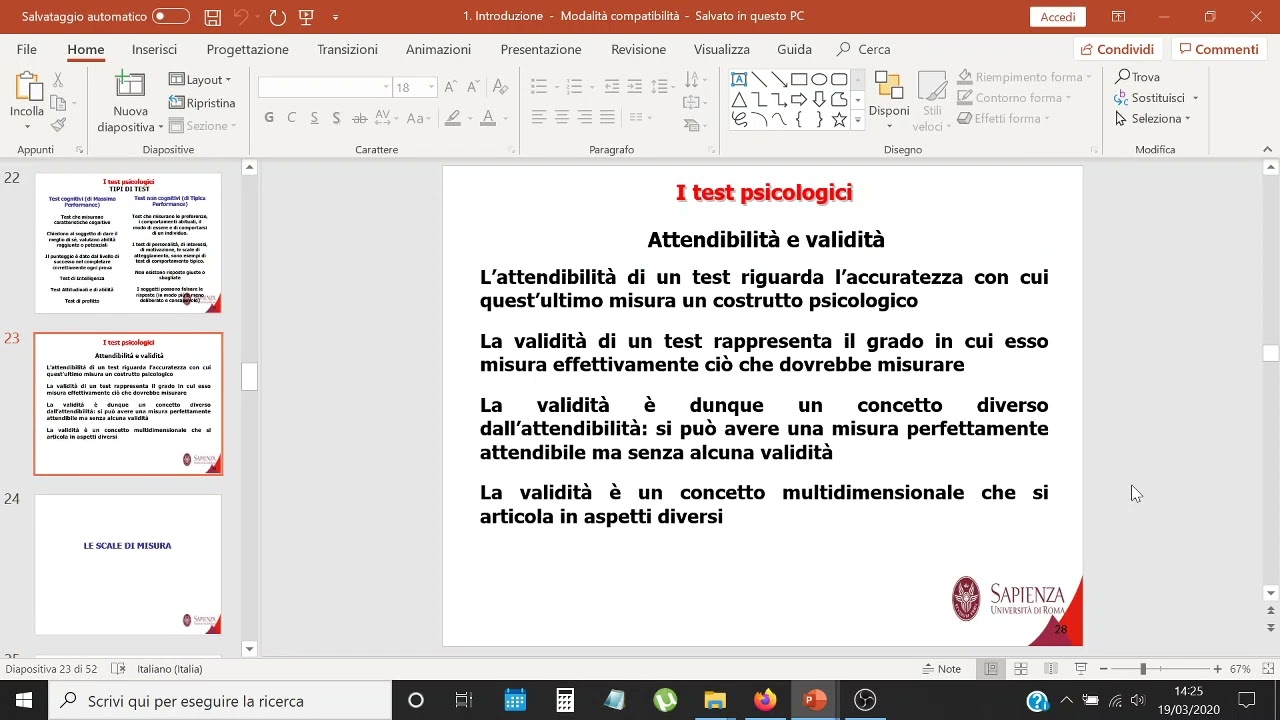1280x720 pixels.
Task: Switch to the Progettazione tab
Action: pyautogui.click(x=247, y=49)
